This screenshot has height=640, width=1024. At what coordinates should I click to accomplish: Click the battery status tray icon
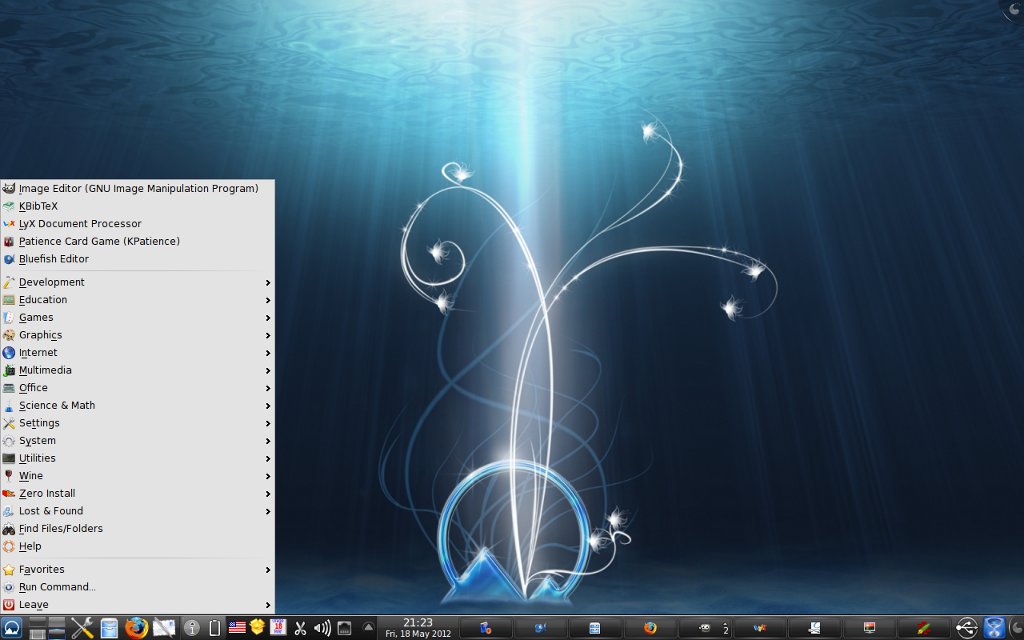tap(214, 628)
